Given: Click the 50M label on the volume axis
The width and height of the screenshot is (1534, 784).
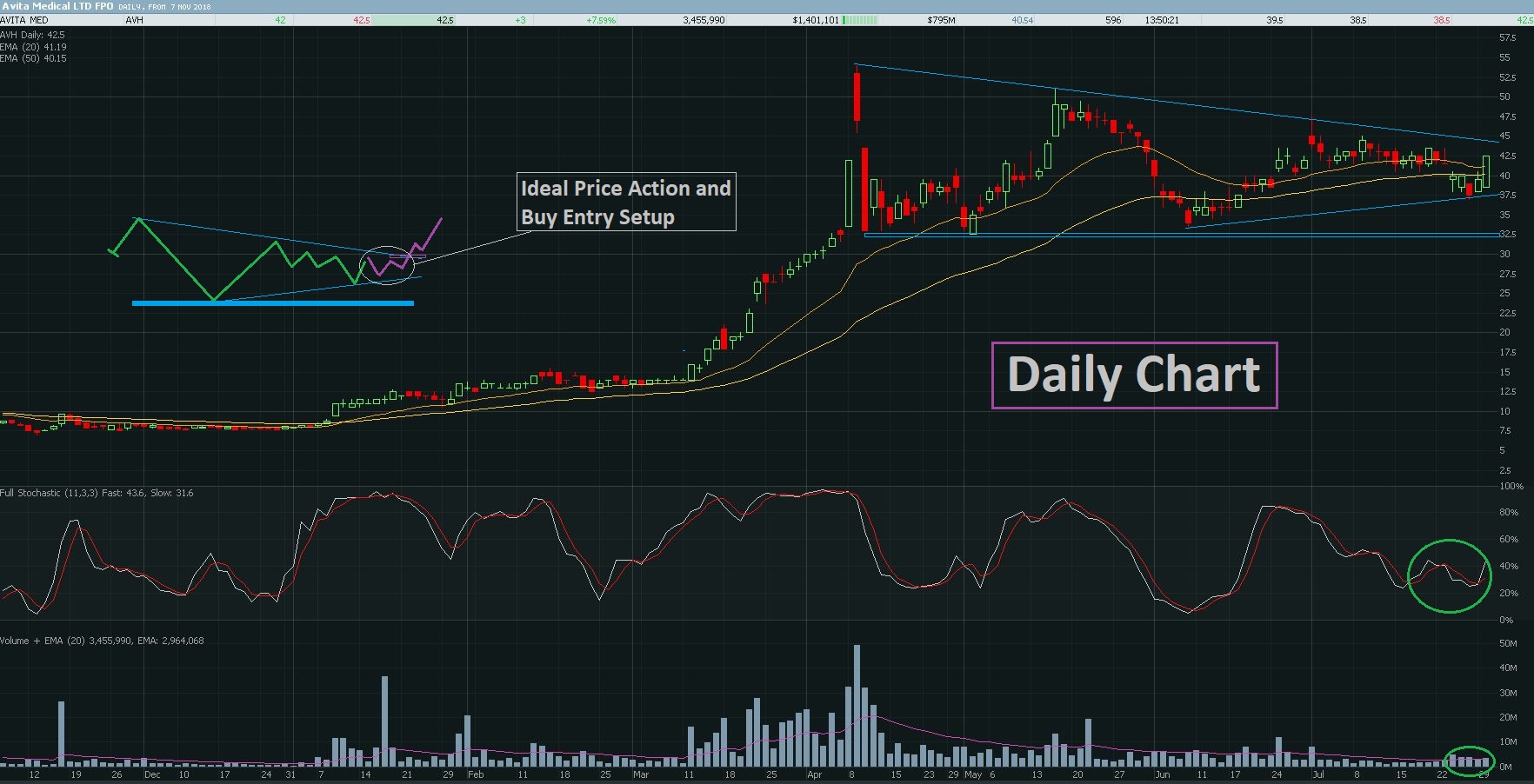Looking at the screenshot, I should 1508,644.
